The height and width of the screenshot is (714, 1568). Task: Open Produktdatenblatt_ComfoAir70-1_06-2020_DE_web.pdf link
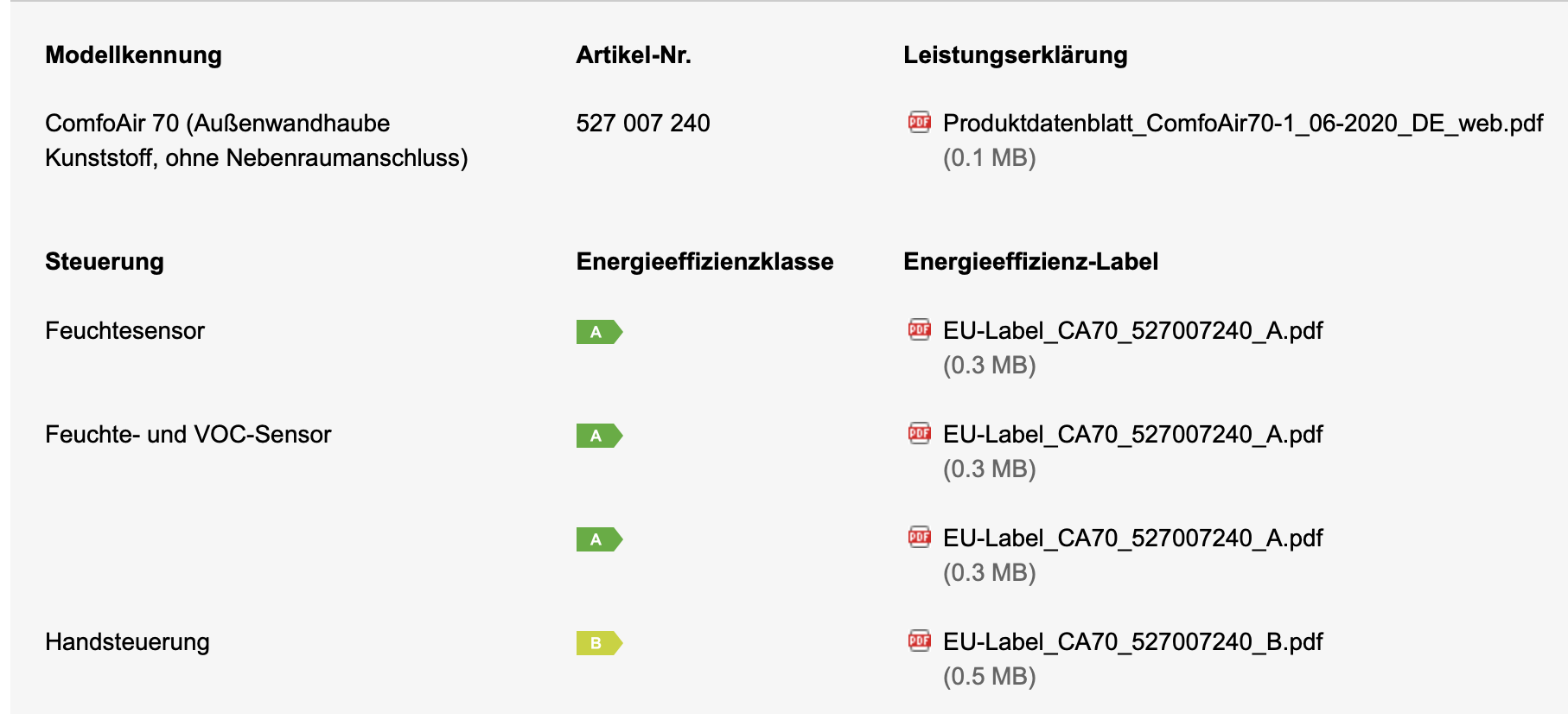point(1242,124)
